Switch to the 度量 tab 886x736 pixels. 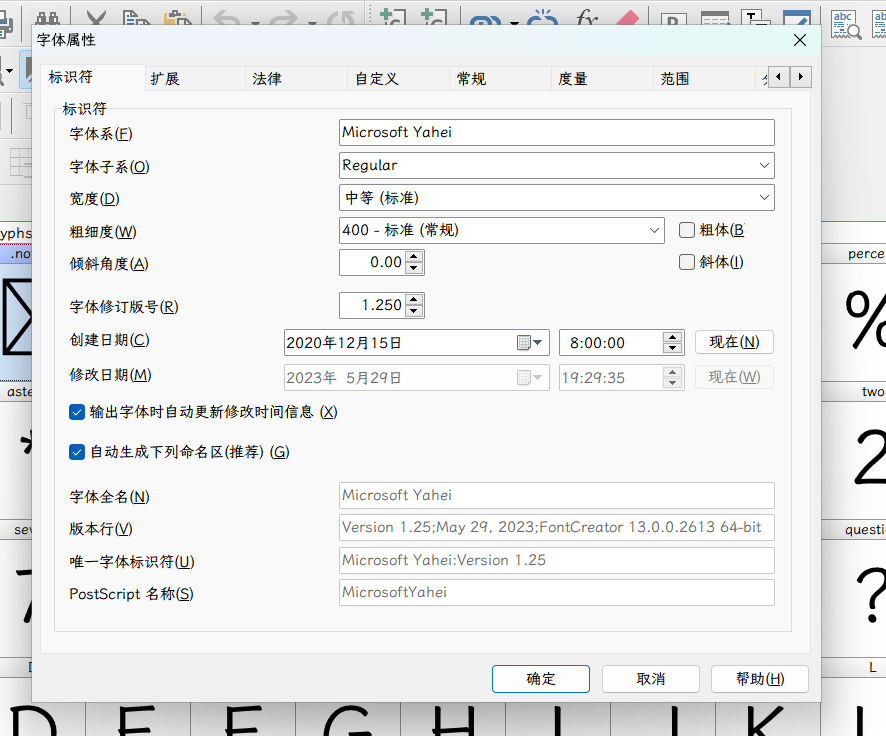click(603, 79)
